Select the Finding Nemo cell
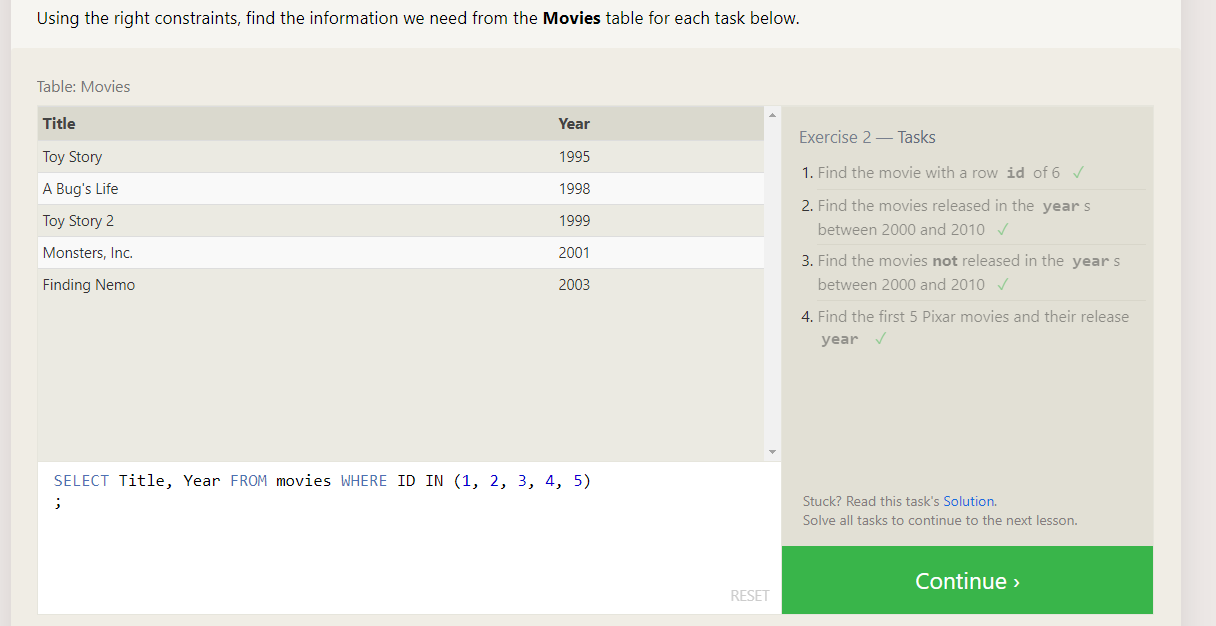The width and height of the screenshot is (1216, 626). coord(88,285)
